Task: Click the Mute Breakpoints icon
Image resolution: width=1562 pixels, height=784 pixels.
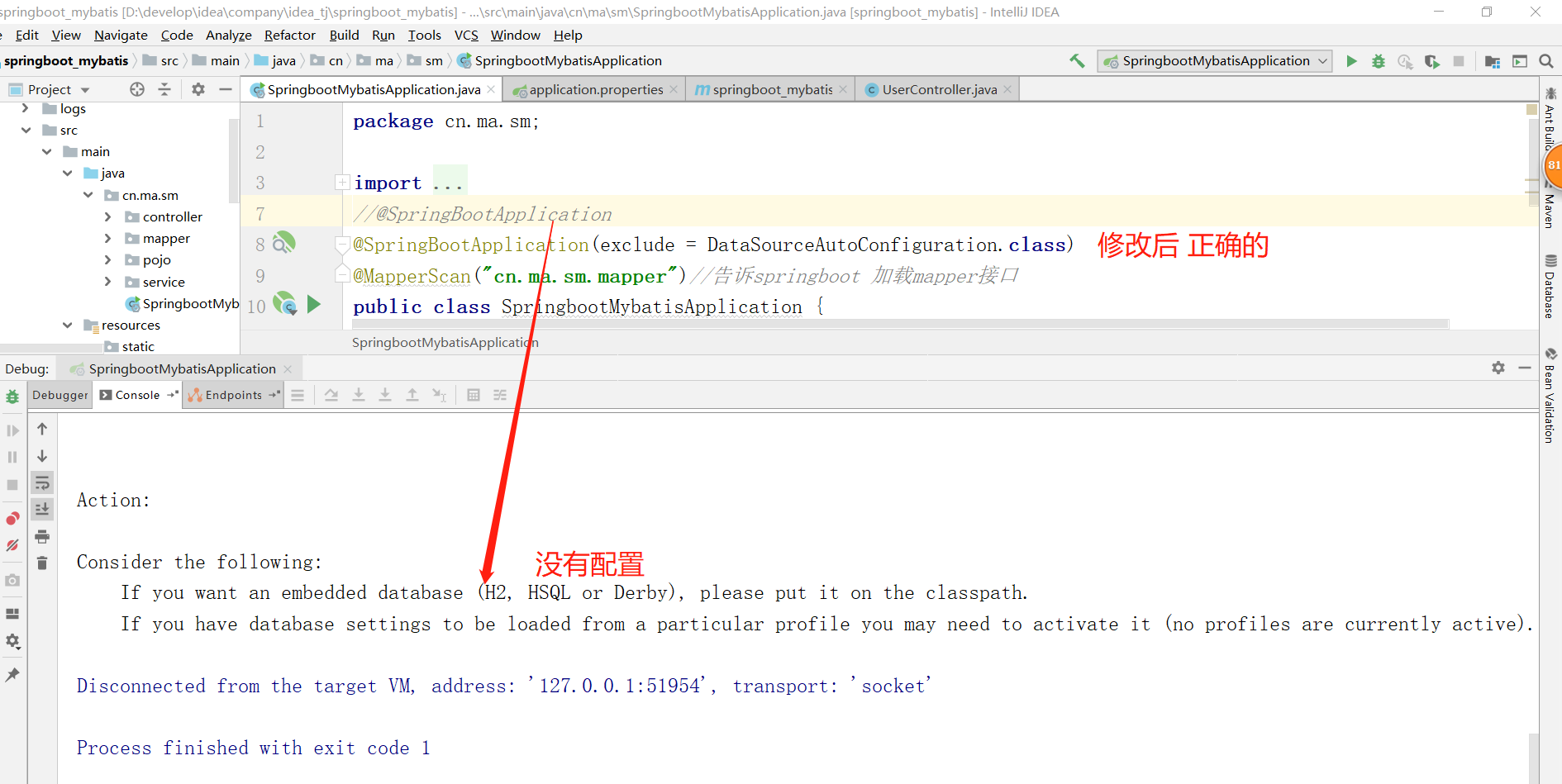Action: coord(12,545)
